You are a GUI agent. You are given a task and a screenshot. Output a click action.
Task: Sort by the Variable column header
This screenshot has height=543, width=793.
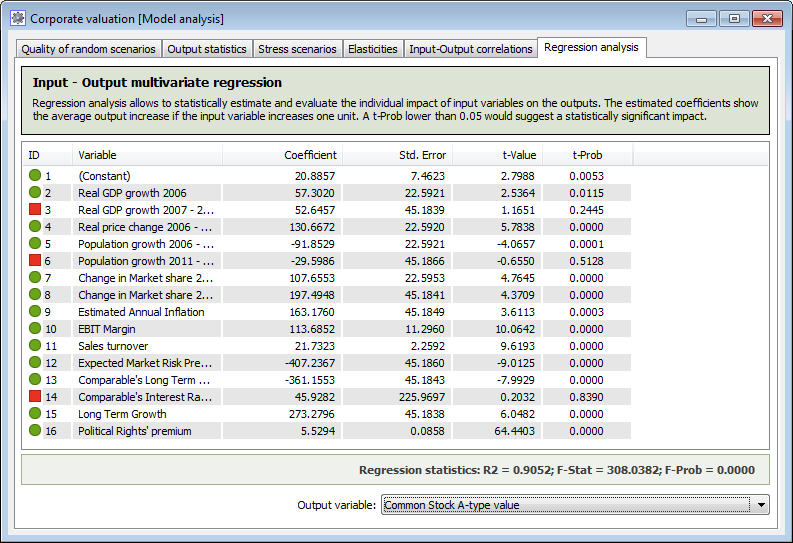(x=147, y=155)
